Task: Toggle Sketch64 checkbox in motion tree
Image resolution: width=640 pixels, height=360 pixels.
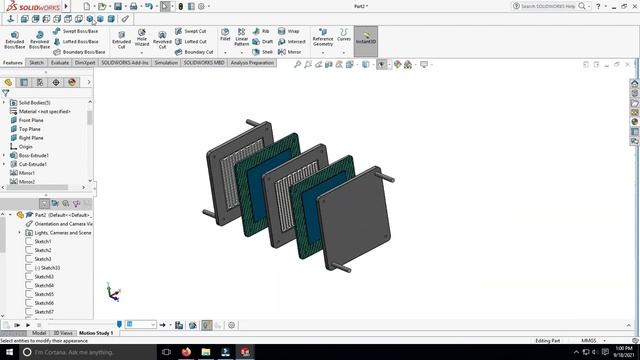Action: pyautogui.click(x=29, y=285)
